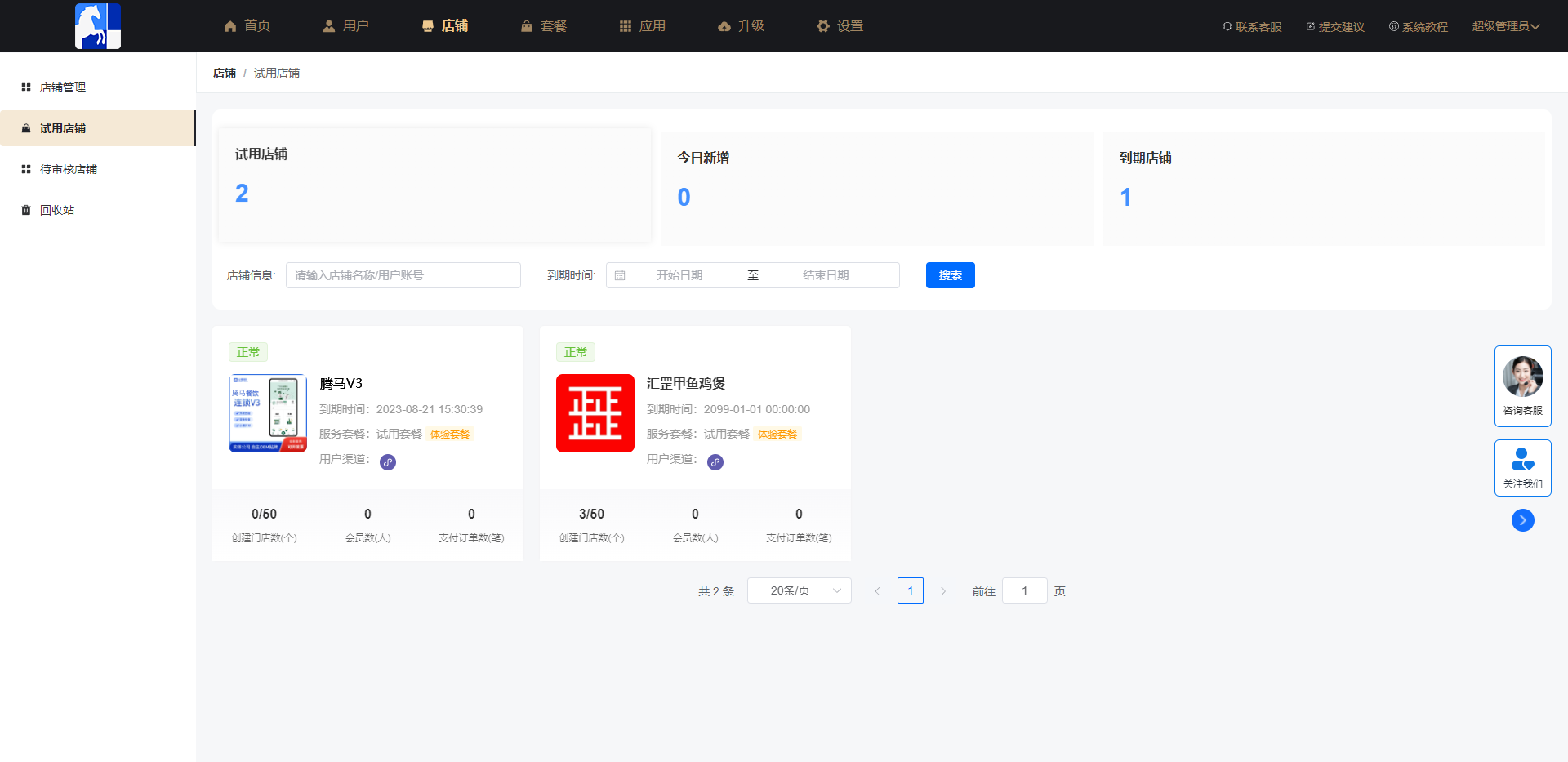Open the 应用 menu
This screenshot has width=1568, height=762.
642,26
